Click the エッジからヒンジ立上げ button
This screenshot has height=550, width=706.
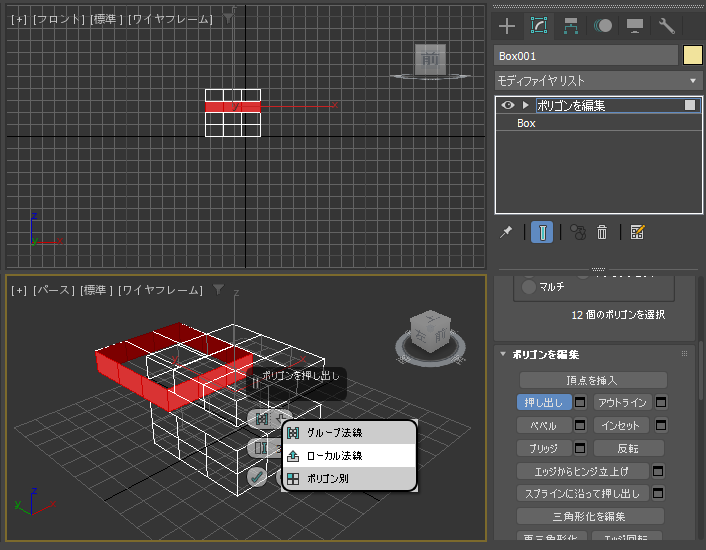pos(582,471)
